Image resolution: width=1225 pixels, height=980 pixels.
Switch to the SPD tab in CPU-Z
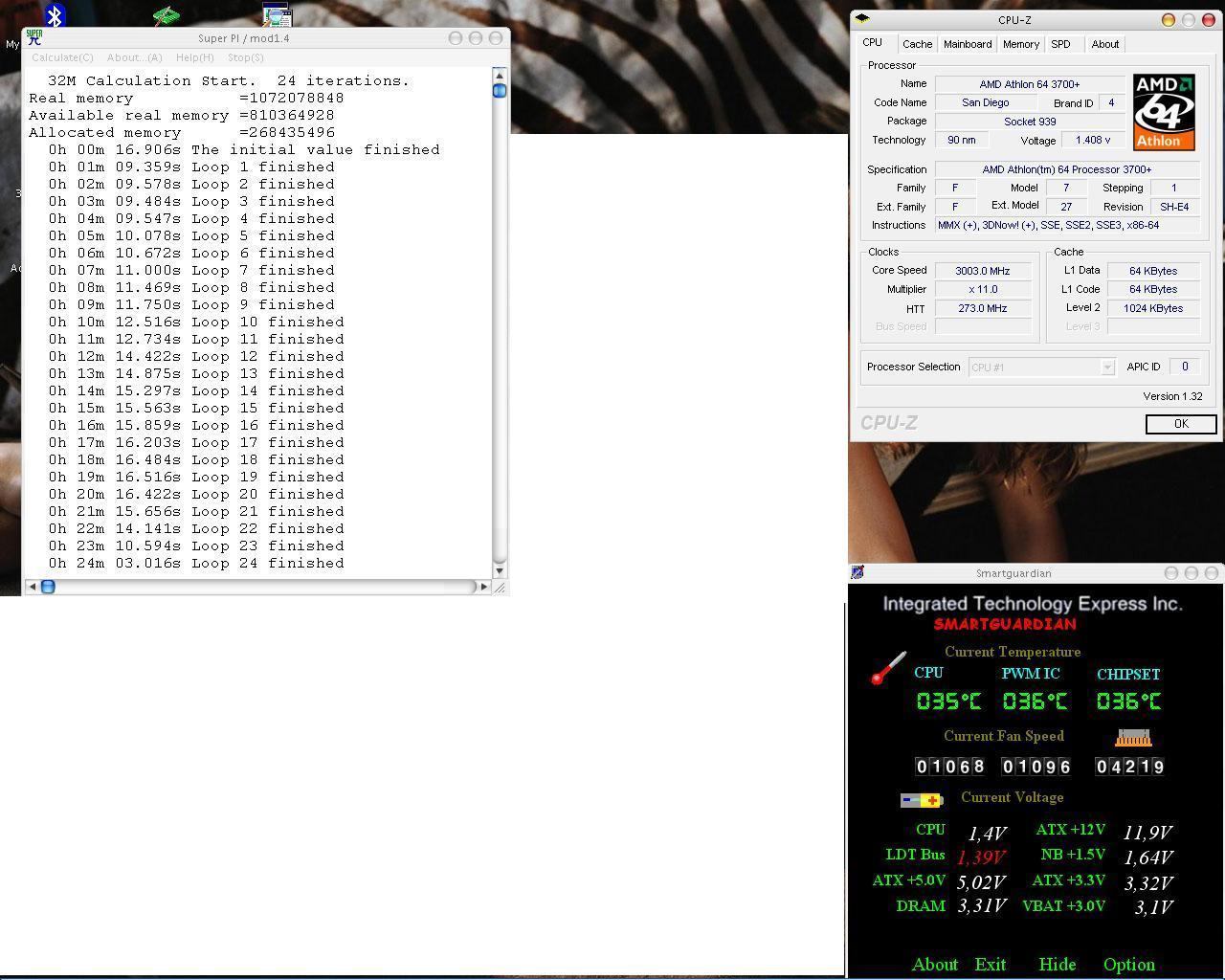[1060, 44]
